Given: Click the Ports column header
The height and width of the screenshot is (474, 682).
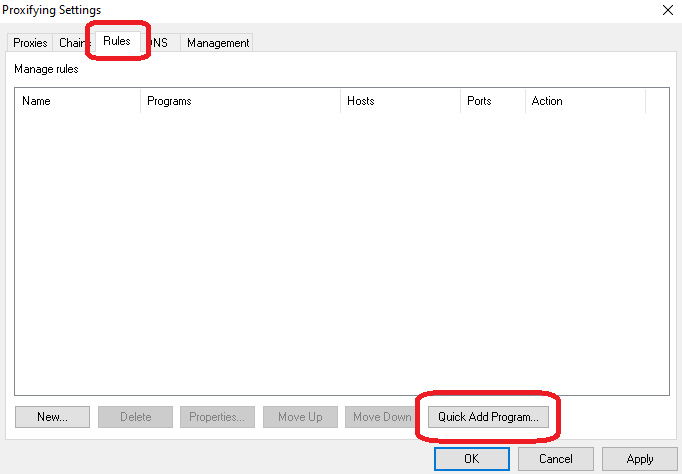Looking at the screenshot, I should click(x=492, y=101).
